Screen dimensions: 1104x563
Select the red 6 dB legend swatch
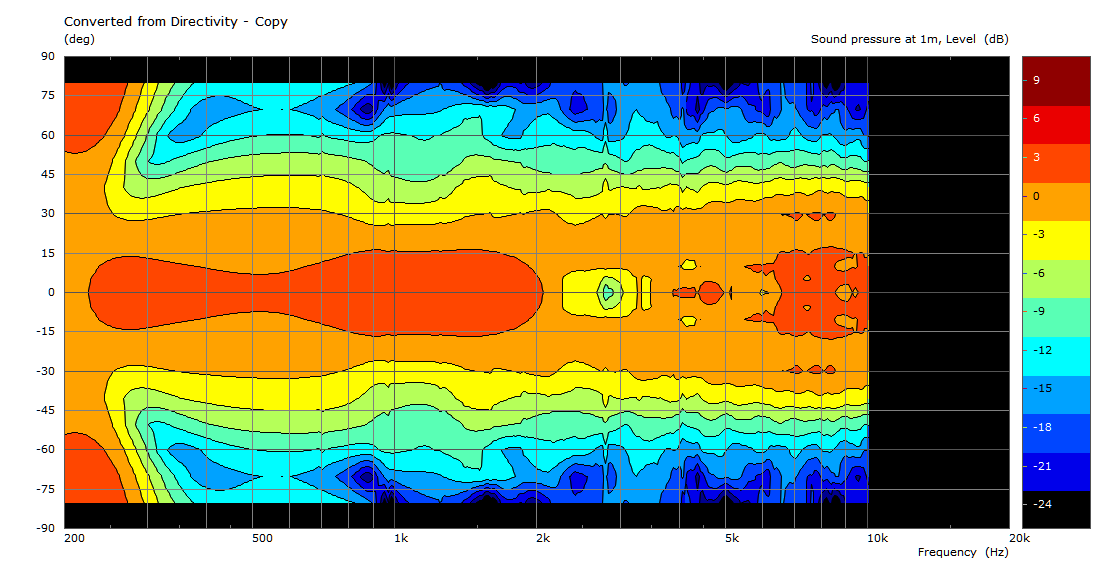(x=1056, y=125)
